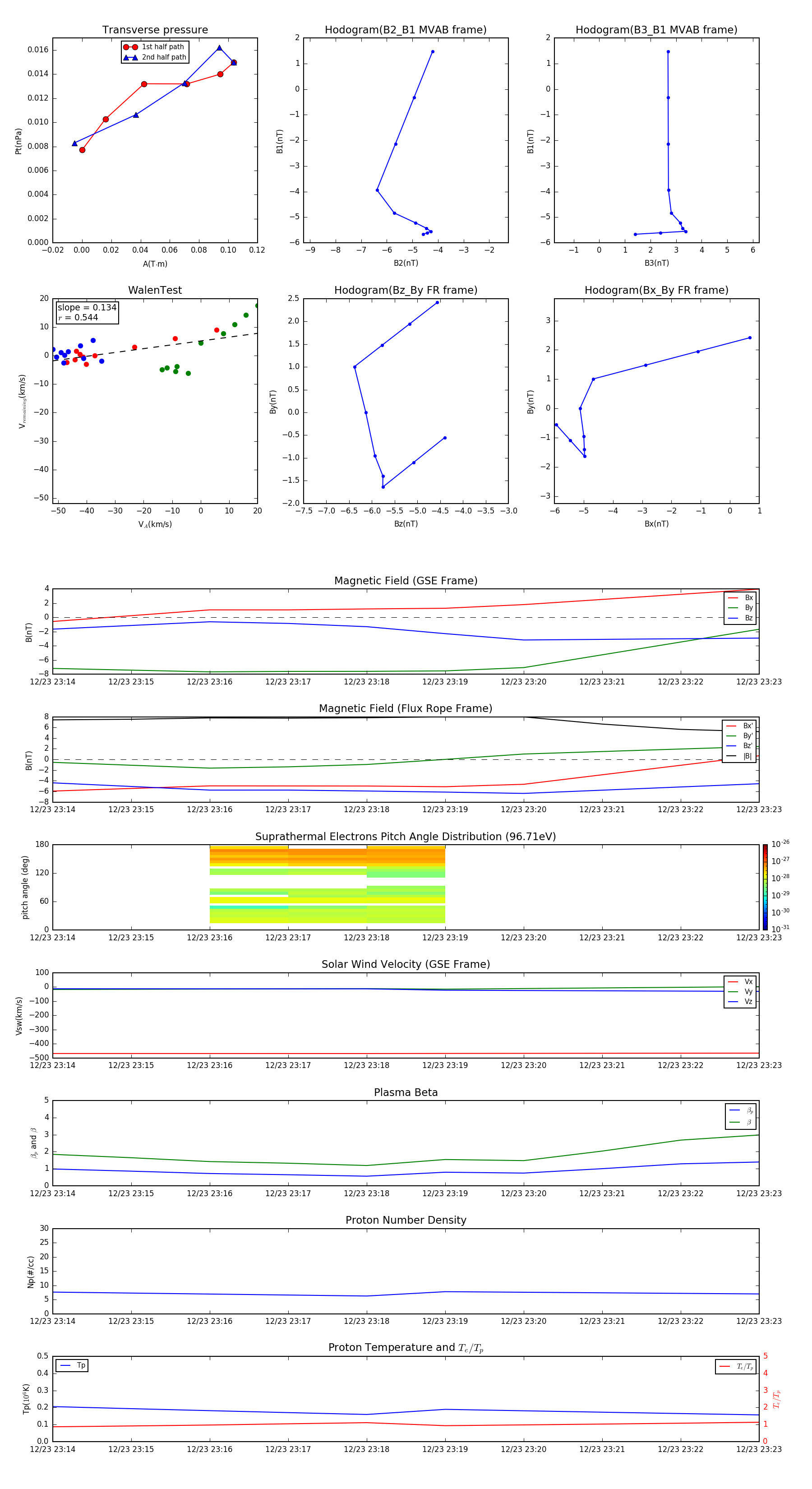Click '2nd half path' legend entry
Image resolution: width=812 pixels, height=1489 pixels.
[x=155, y=57]
